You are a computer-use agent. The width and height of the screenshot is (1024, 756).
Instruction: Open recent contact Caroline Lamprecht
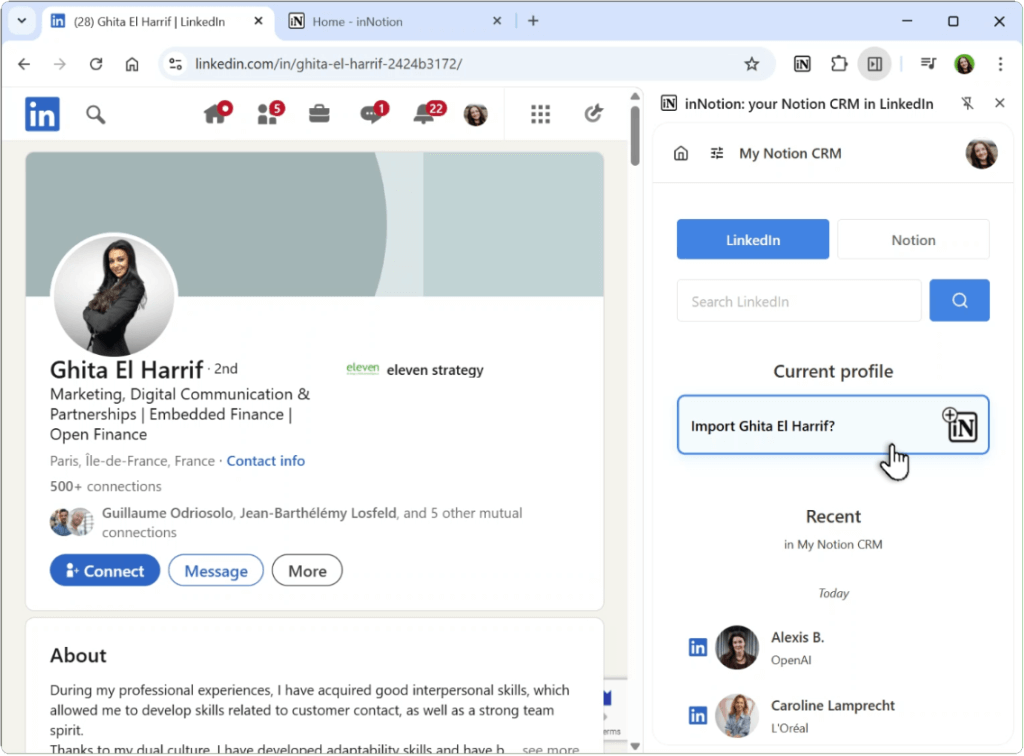coord(833,716)
